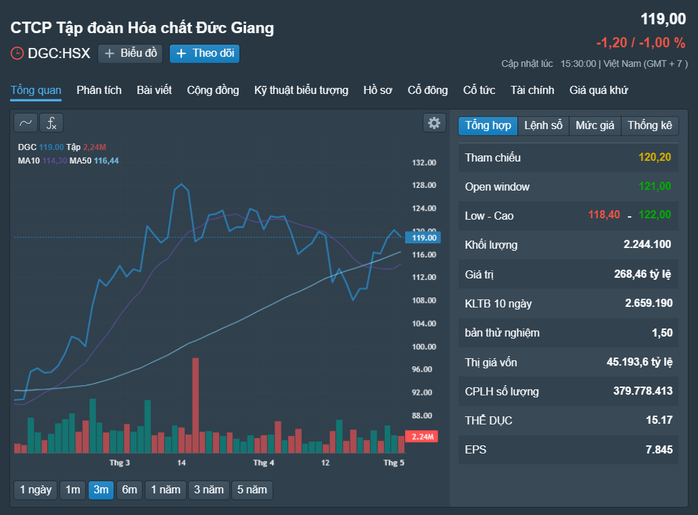Screen dimensions: 698x515
Task: Click the DGC:HSX ticker text
Action: (59, 53)
